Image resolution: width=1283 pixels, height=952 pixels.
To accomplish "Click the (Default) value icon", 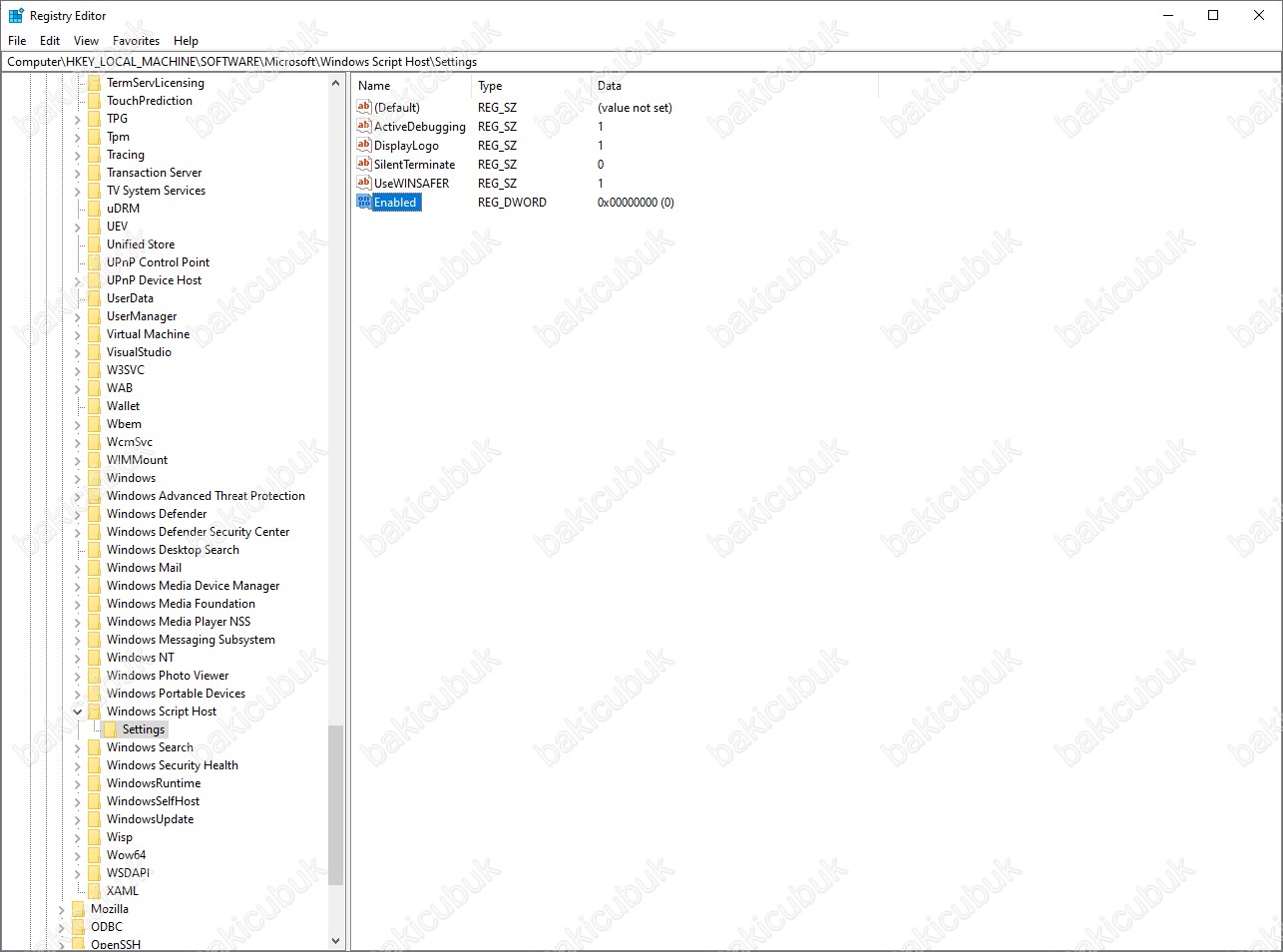I will (x=364, y=108).
